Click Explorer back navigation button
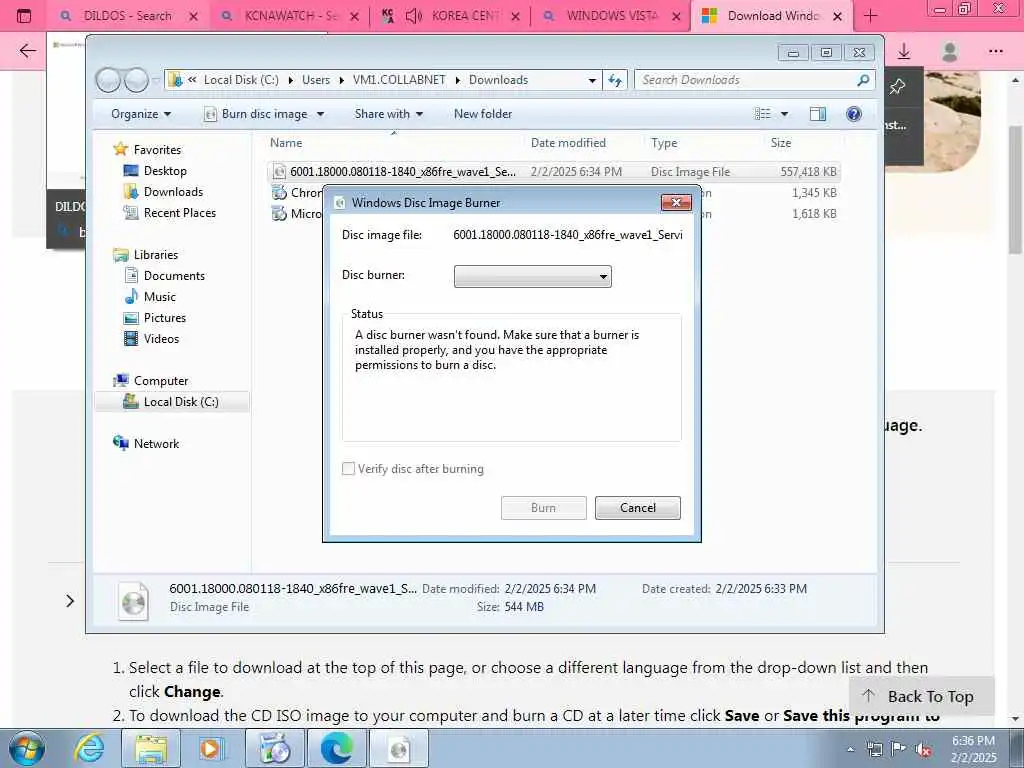Viewport: 1024px width, 768px height. coord(108,80)
